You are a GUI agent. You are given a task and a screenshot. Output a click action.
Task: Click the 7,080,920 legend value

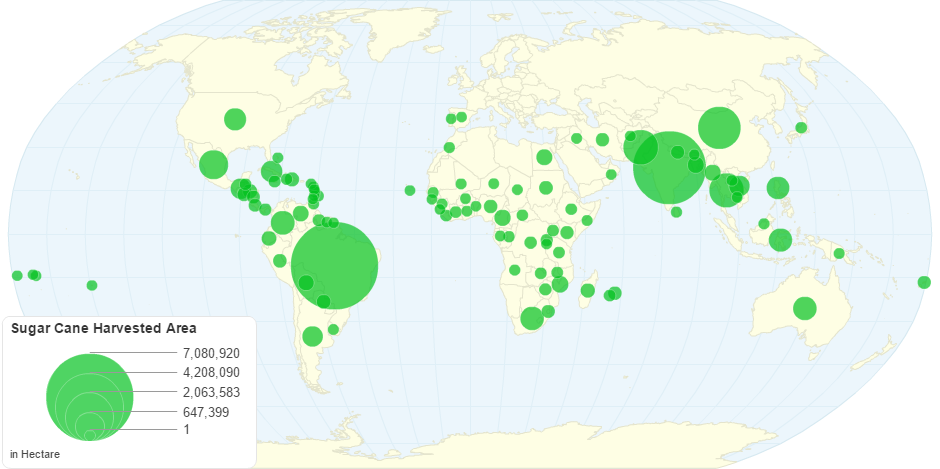click(x=211, y=353)
